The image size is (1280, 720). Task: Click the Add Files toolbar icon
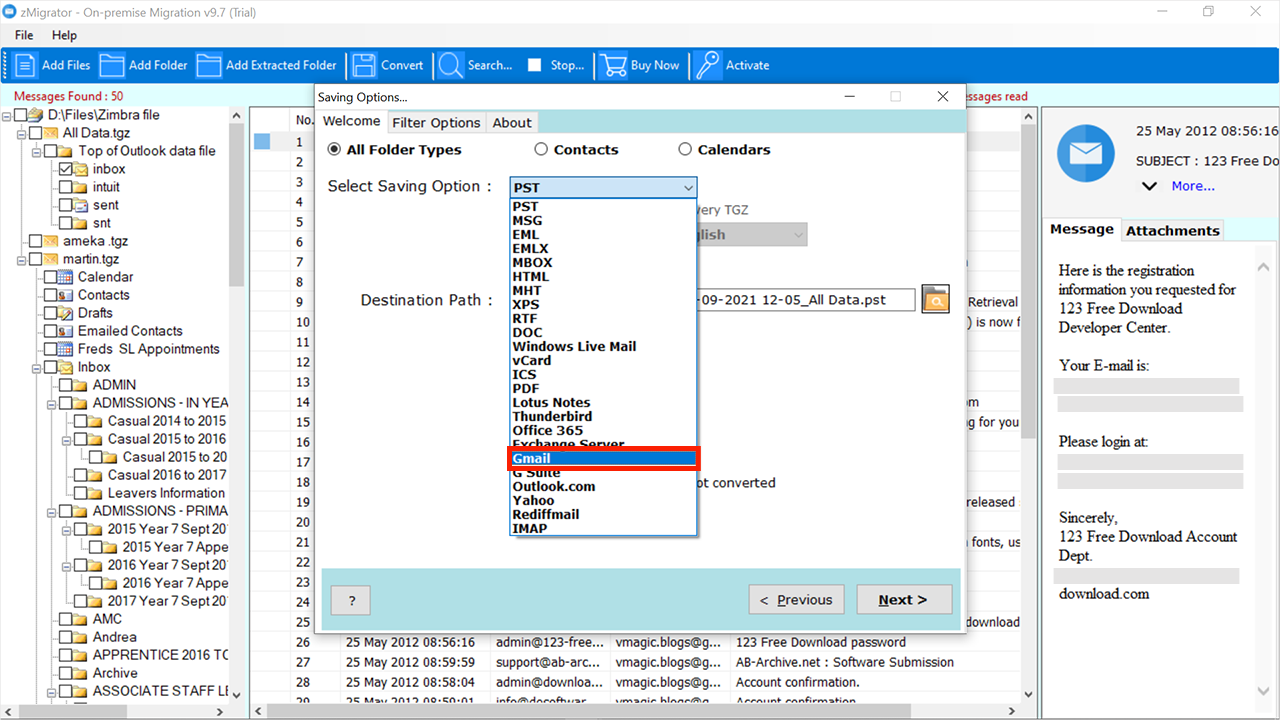(x=25, y=65)
